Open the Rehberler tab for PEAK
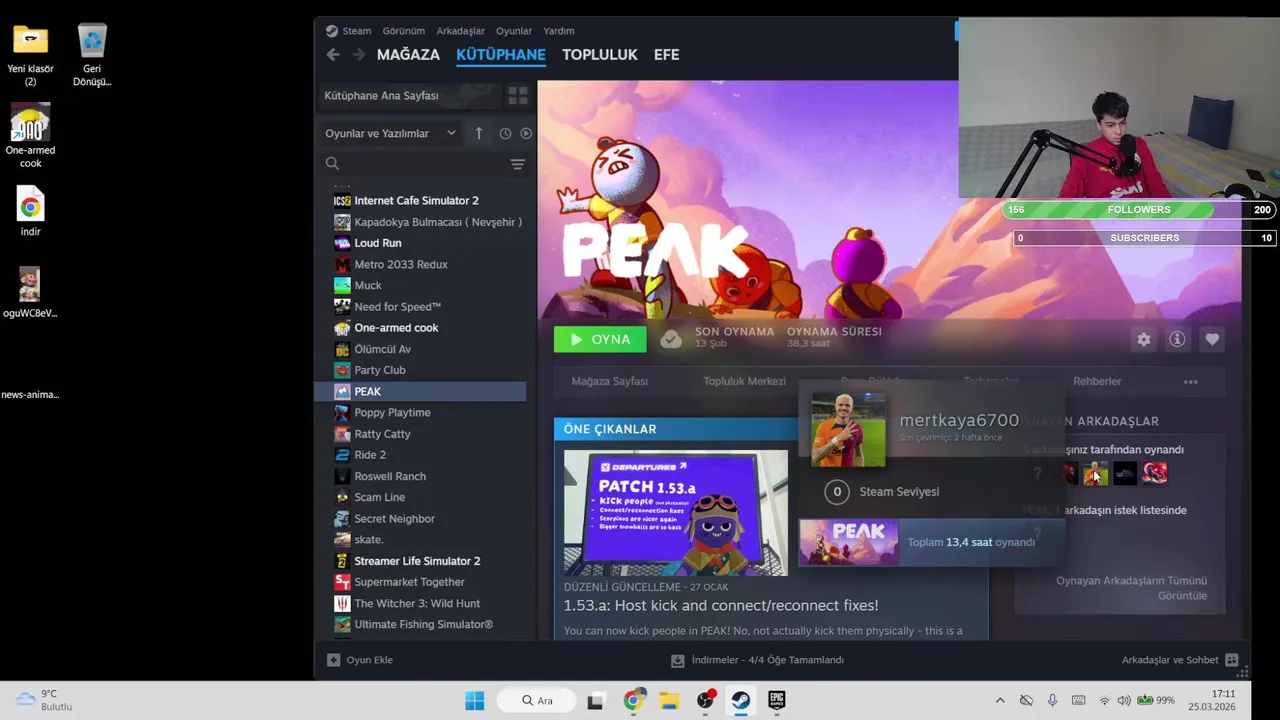The height and width of the screenshot is (720, 1280). [x=1097, y=381]
